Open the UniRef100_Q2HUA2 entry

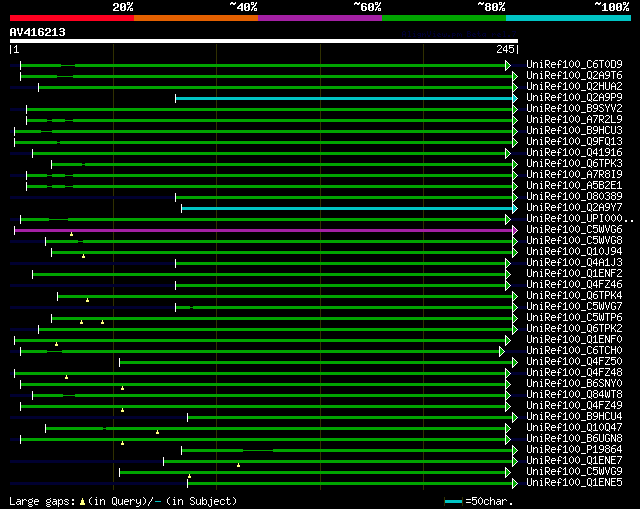coord(574,87)
